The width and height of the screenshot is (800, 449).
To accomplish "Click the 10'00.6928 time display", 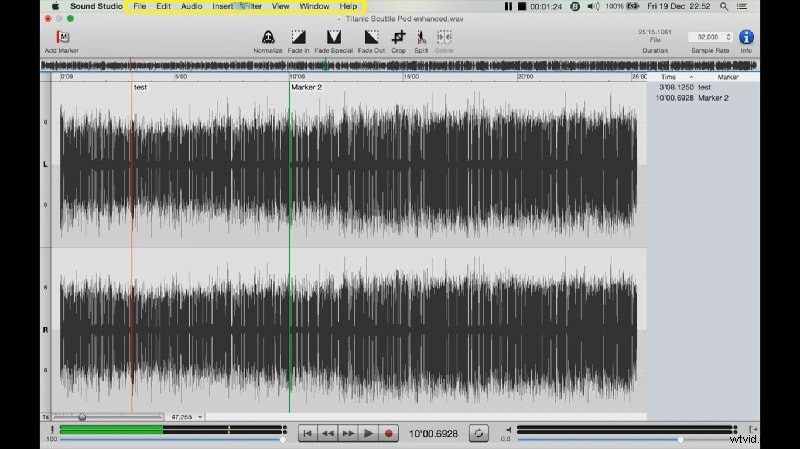I will point(433,434).
